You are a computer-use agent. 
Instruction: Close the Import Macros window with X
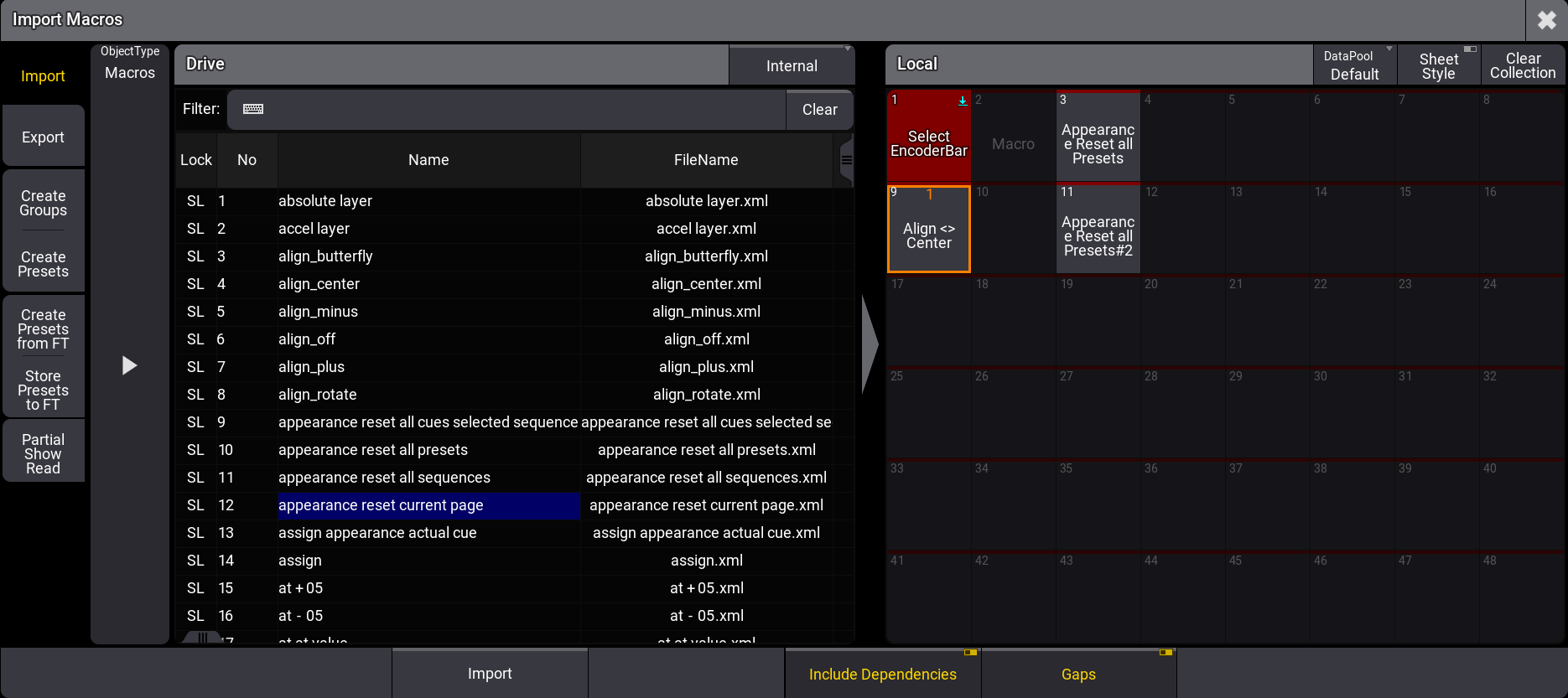[1546, 20]
